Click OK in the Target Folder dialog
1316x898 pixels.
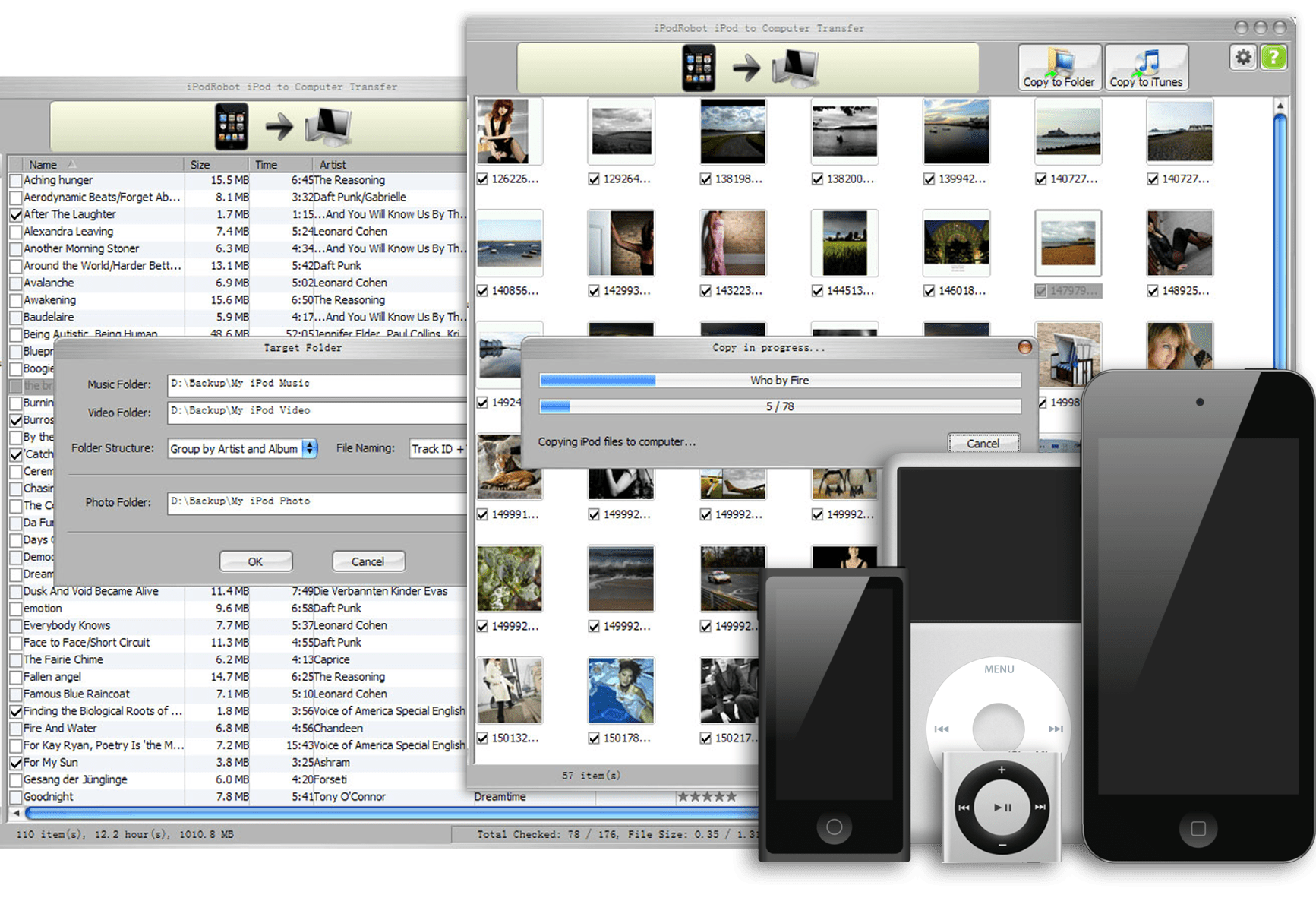255,561
